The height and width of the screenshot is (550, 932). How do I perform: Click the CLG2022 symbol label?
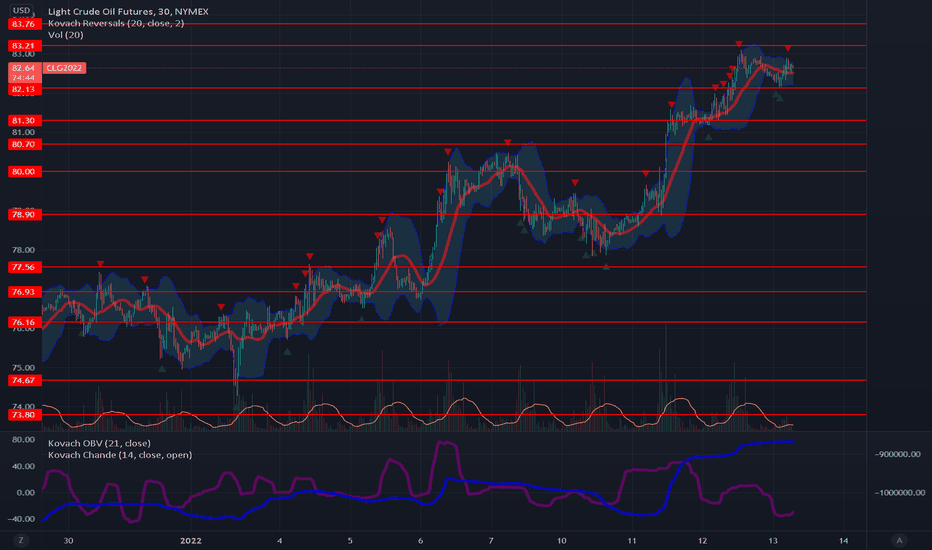(64, 68)
